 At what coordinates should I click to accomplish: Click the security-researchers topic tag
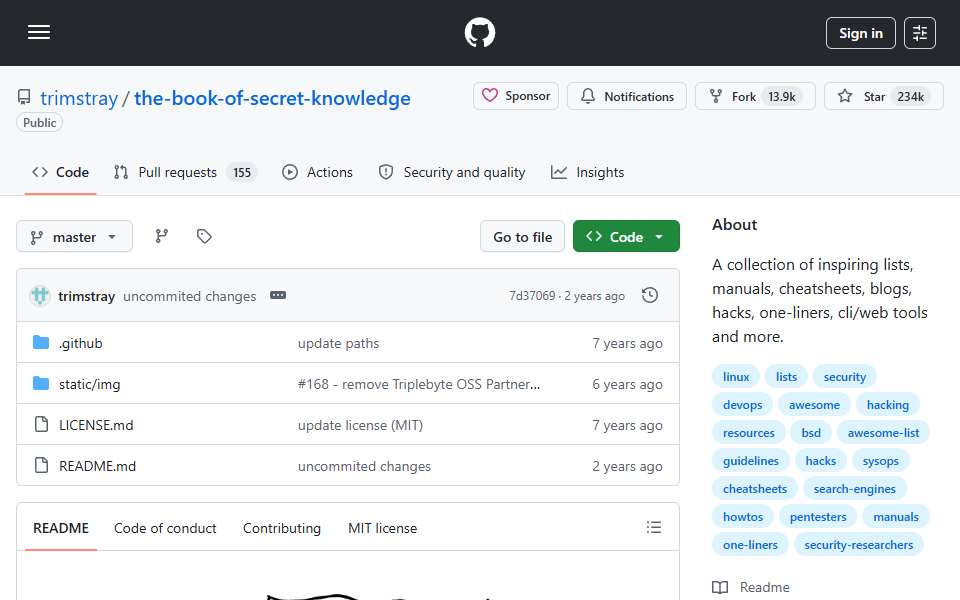[x=858, y=545]
